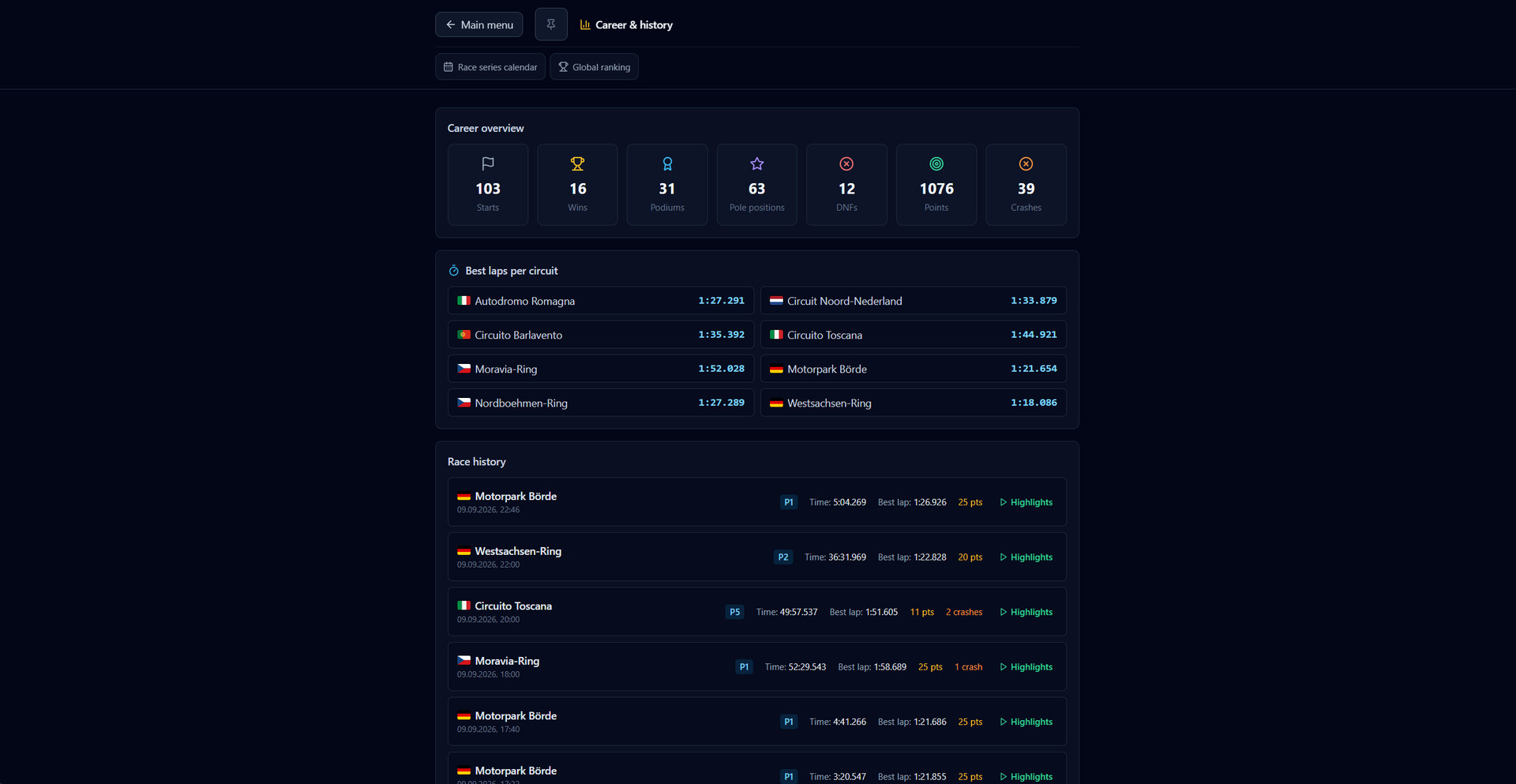The width and height of the screenshot is (1516, 784).
Task: Click the P5 badge on Circuito Toscana race
Action: tap(735, 612)
